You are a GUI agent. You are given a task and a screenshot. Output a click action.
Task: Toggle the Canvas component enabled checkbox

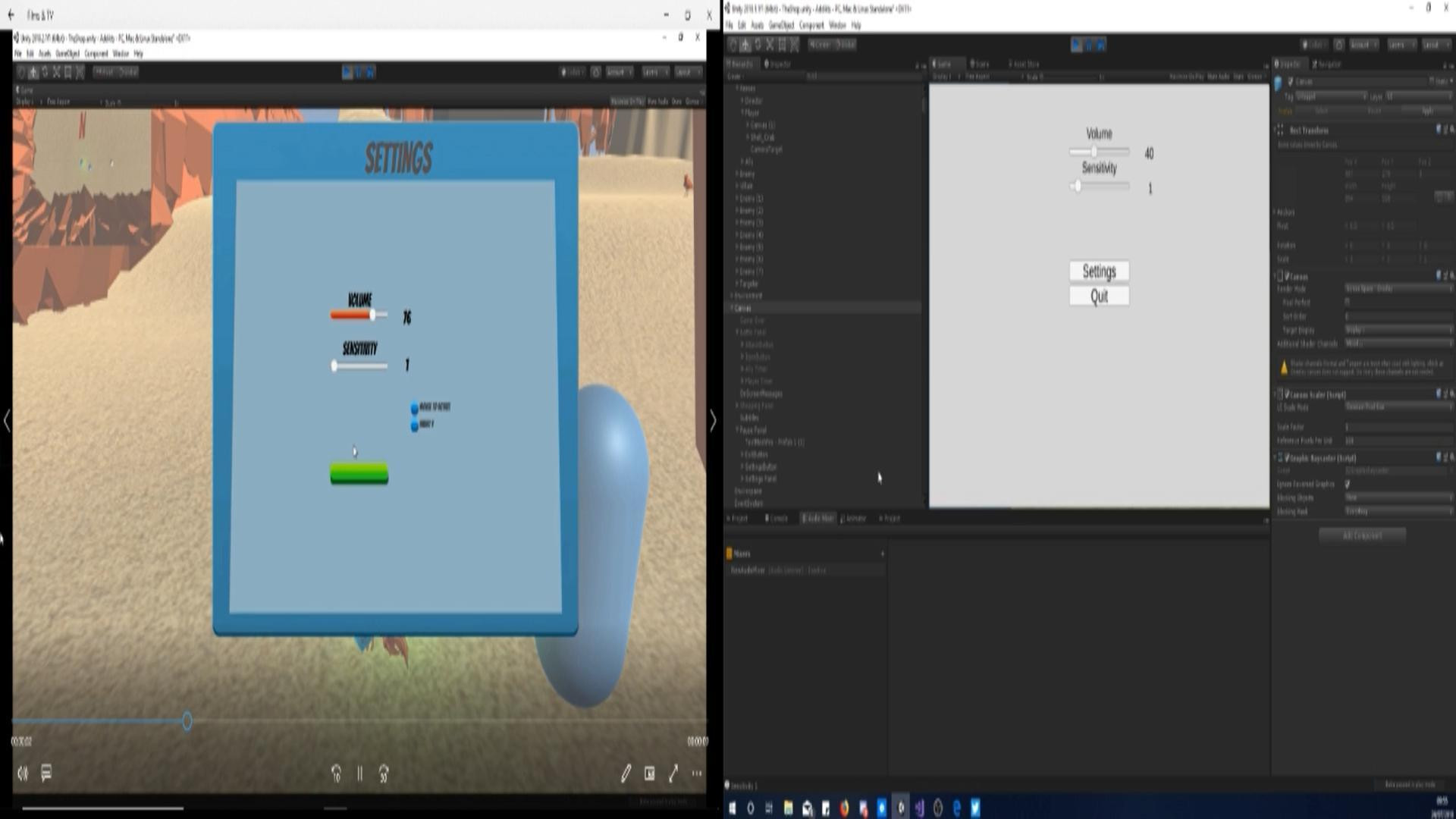point(1288,277)
